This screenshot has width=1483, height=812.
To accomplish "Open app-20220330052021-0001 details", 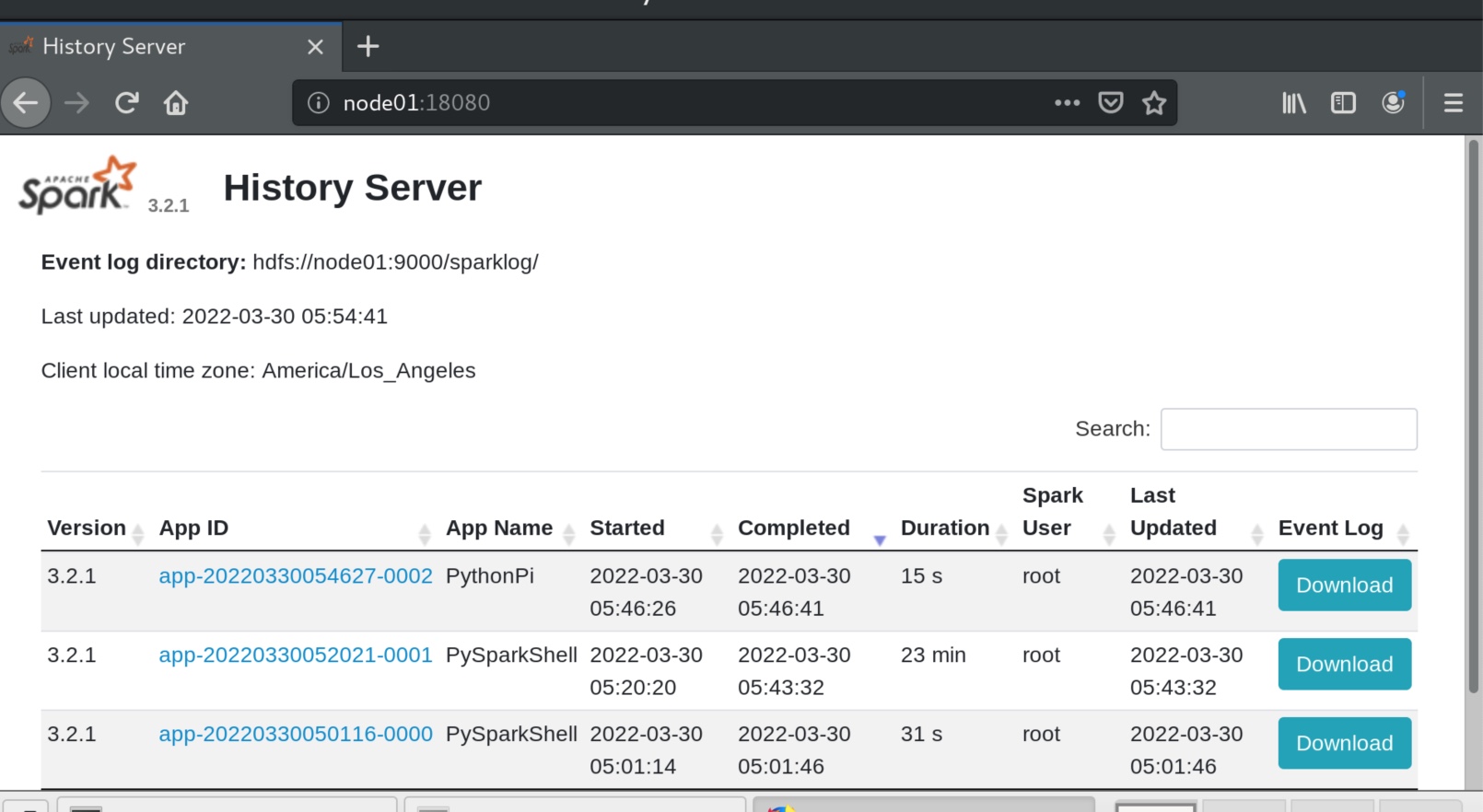I will click(x=296, y=655).
